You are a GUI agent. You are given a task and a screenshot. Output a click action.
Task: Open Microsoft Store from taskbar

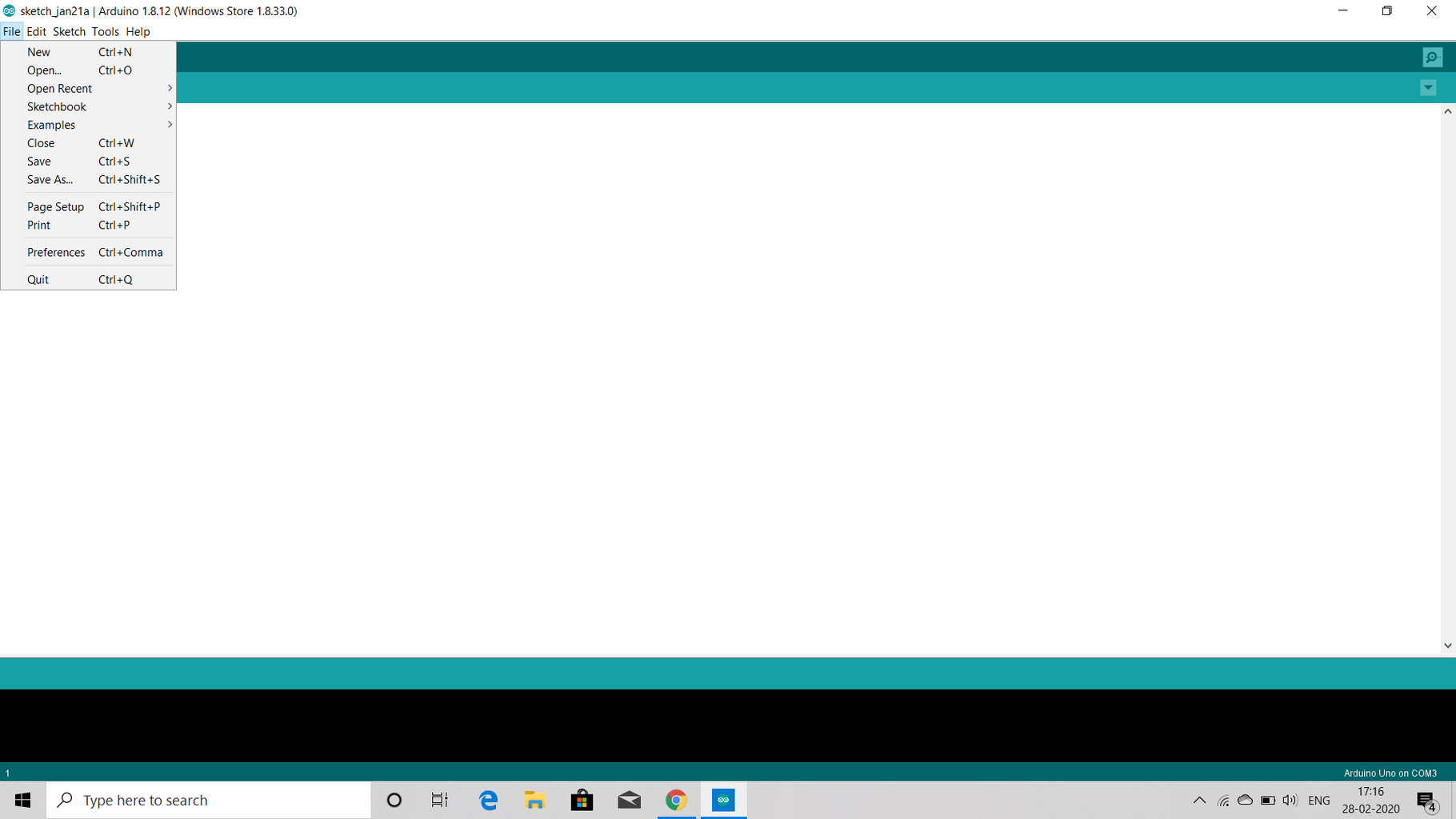582,800
